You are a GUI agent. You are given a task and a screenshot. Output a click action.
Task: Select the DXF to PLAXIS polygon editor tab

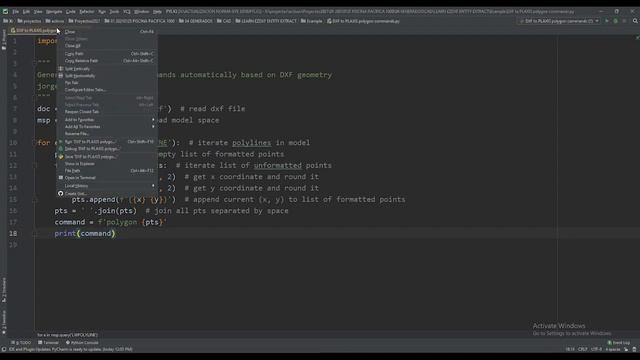coord(34,31)
